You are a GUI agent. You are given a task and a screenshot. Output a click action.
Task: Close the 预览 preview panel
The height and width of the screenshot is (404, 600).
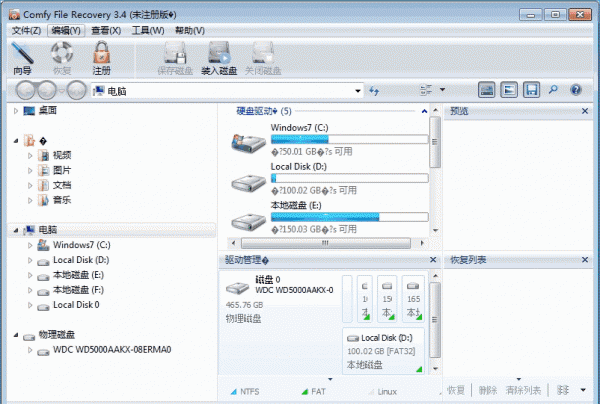click(x=585, y=111)
